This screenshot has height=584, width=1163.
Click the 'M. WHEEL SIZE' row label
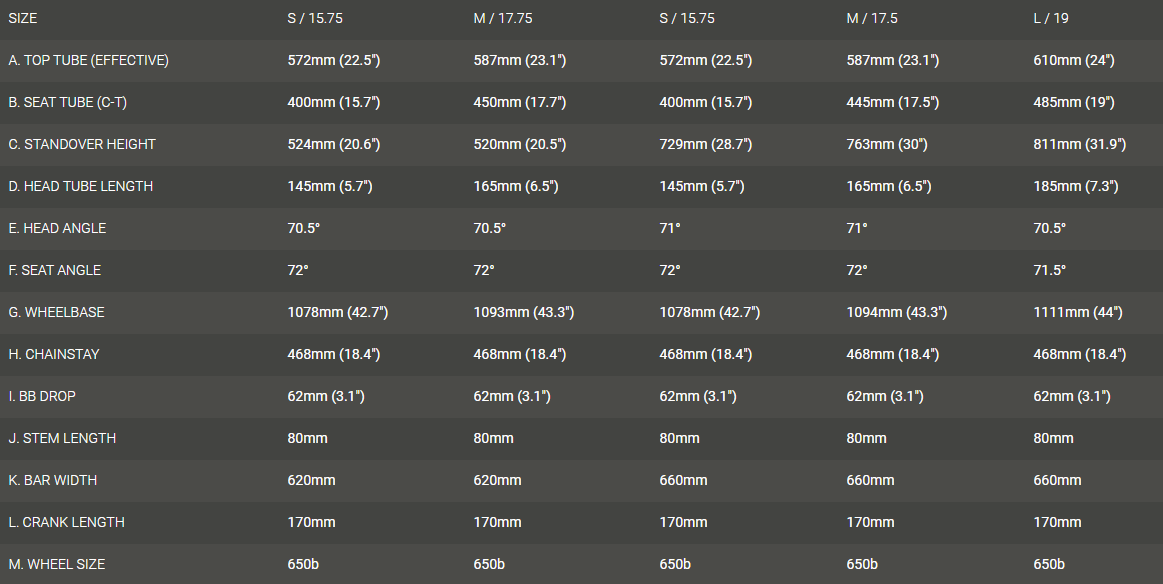click(56, 565)
